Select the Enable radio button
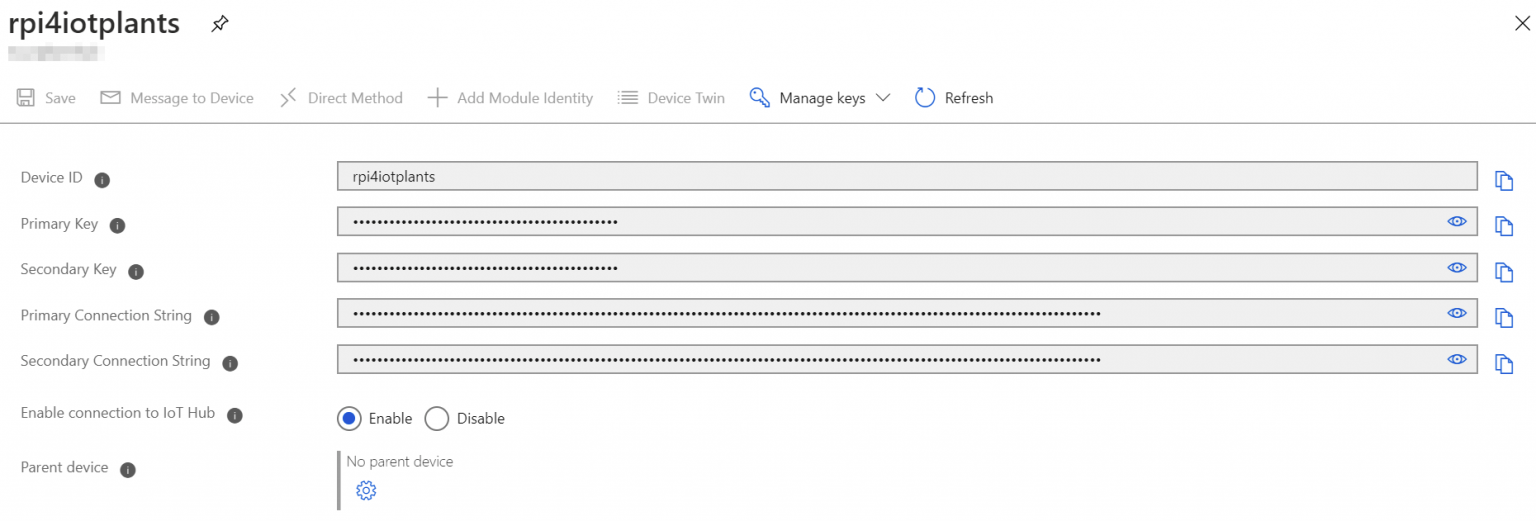This screenshot has height=521, width=1536. (x=349, y=418)
